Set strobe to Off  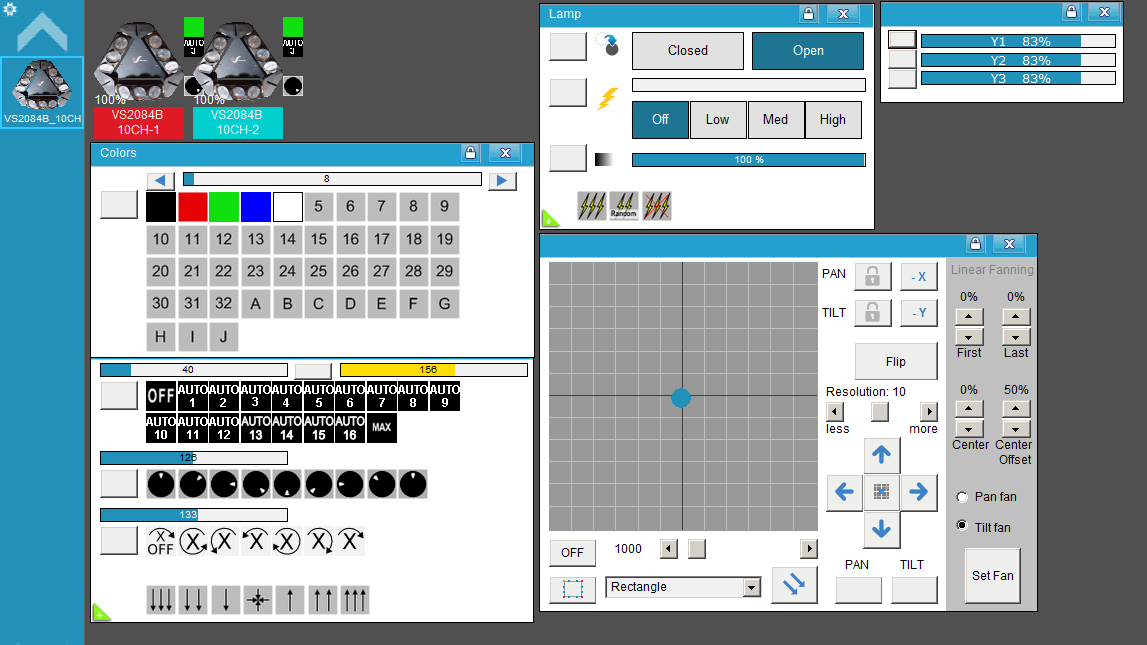(x=661, y=119)
